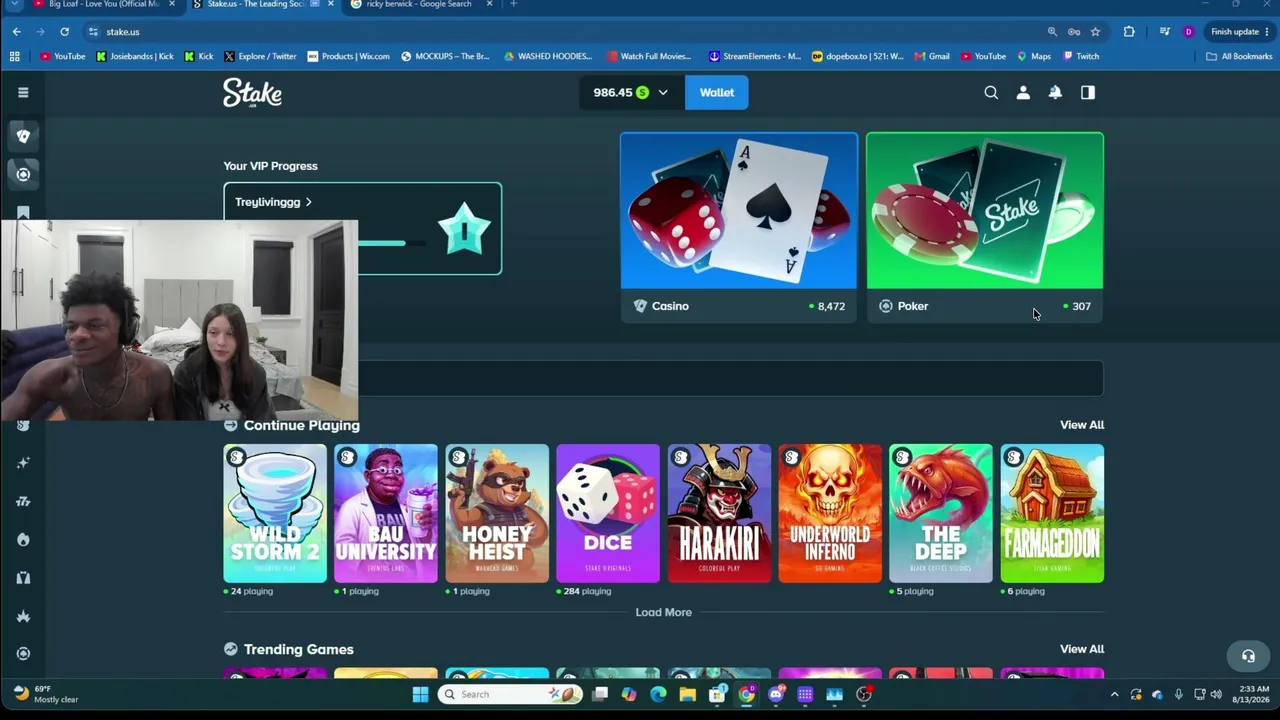Launch The Deep game
The width and height of the screenshot is (1280, 720).
click(941, 513)
